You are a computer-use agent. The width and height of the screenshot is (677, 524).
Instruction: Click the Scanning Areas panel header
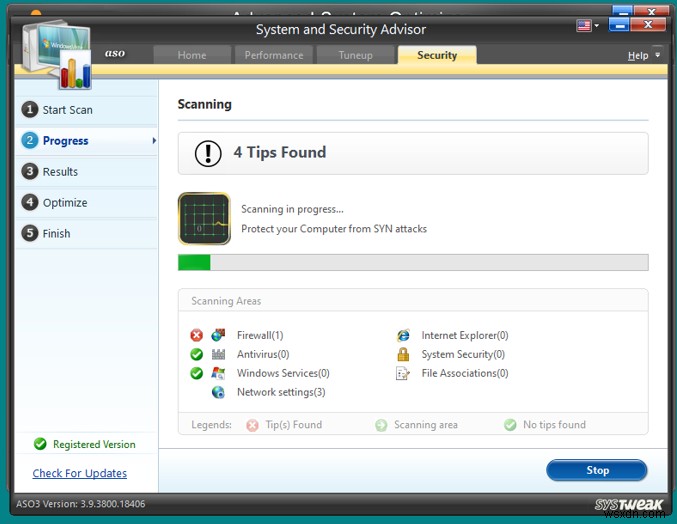(x=413, y=300)
